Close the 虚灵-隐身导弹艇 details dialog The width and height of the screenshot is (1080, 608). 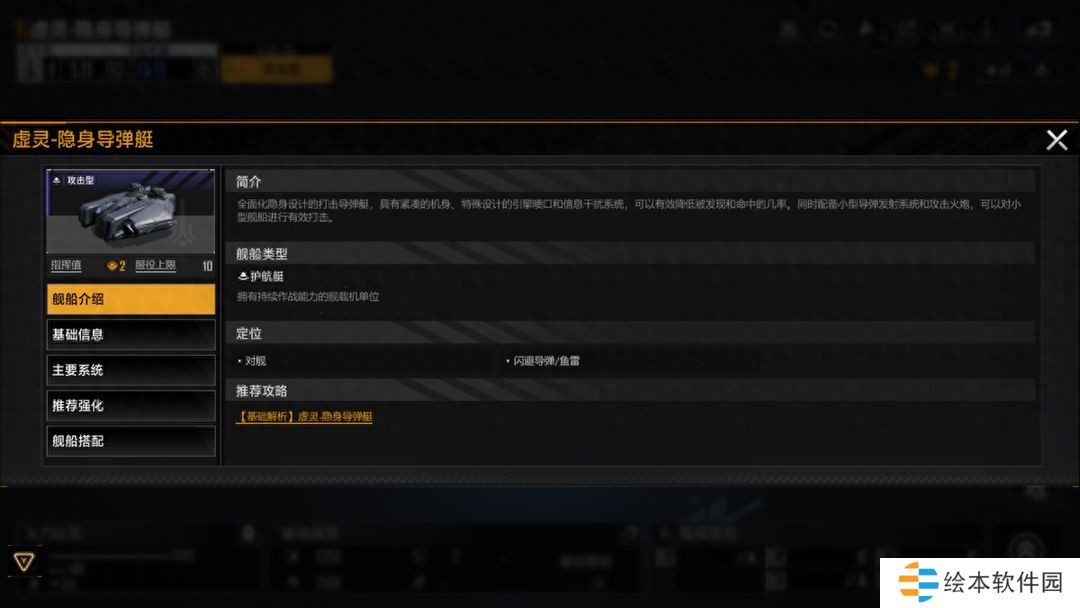(x=1057, y=140)
